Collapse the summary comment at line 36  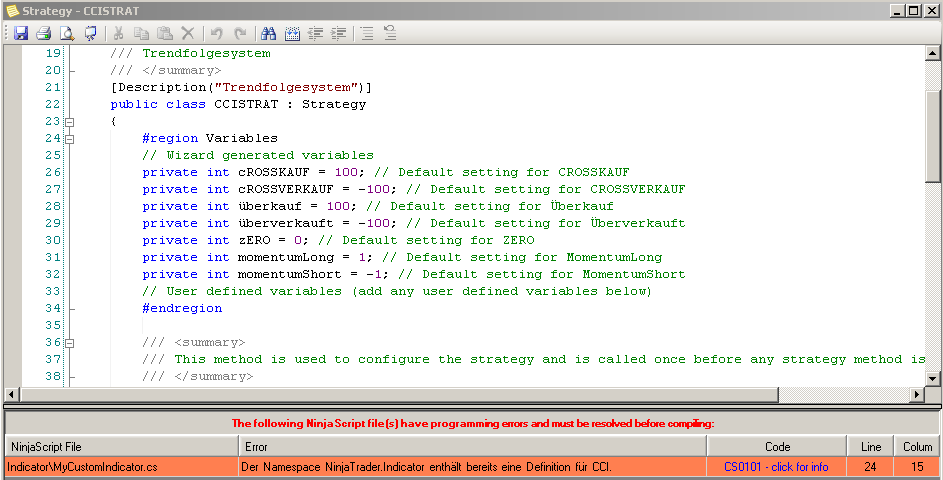pyautogui.click(x=70, y=343)
